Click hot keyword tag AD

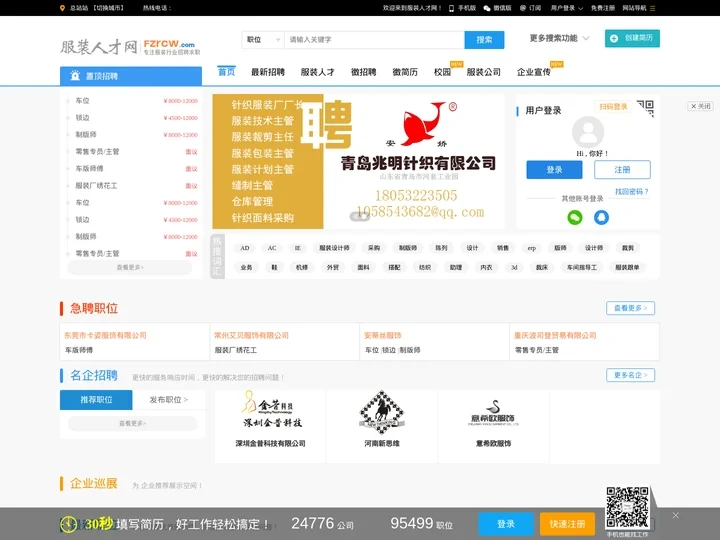pos(245,248)
